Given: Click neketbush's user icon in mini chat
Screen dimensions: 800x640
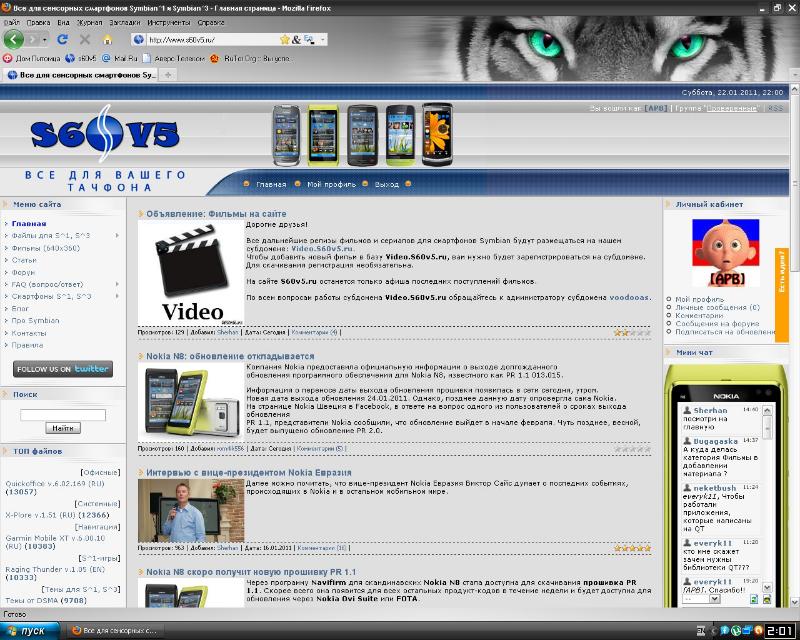Looking at the screenshot, I should pyautogui.click(x=687, y=487).
